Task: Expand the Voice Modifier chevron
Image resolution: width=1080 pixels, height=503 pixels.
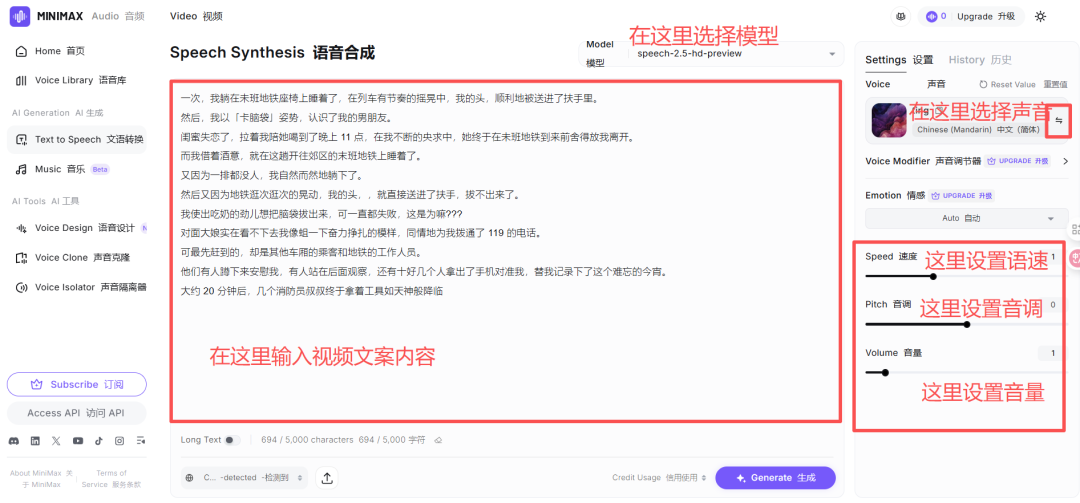Action: point(1065,161)
